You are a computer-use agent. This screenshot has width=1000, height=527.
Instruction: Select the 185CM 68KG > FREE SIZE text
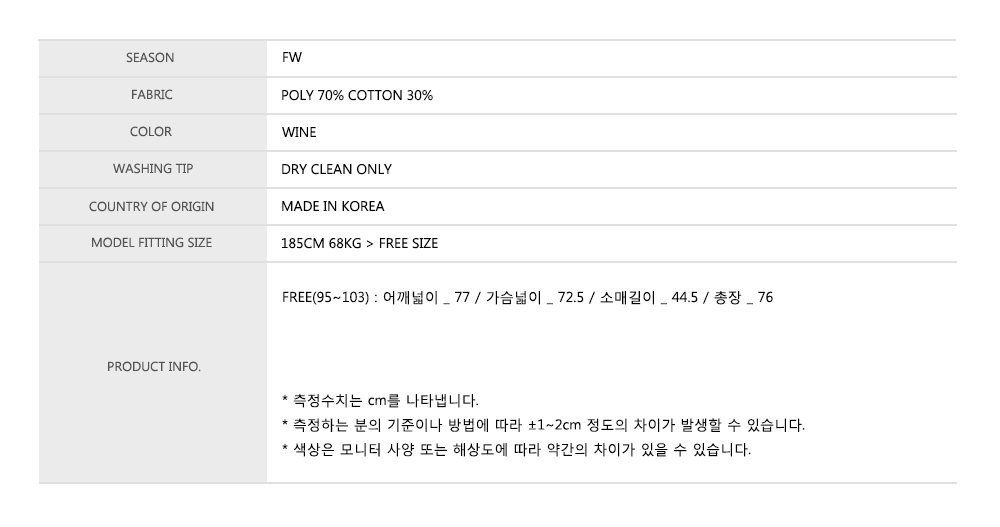[x=360, y=243]
